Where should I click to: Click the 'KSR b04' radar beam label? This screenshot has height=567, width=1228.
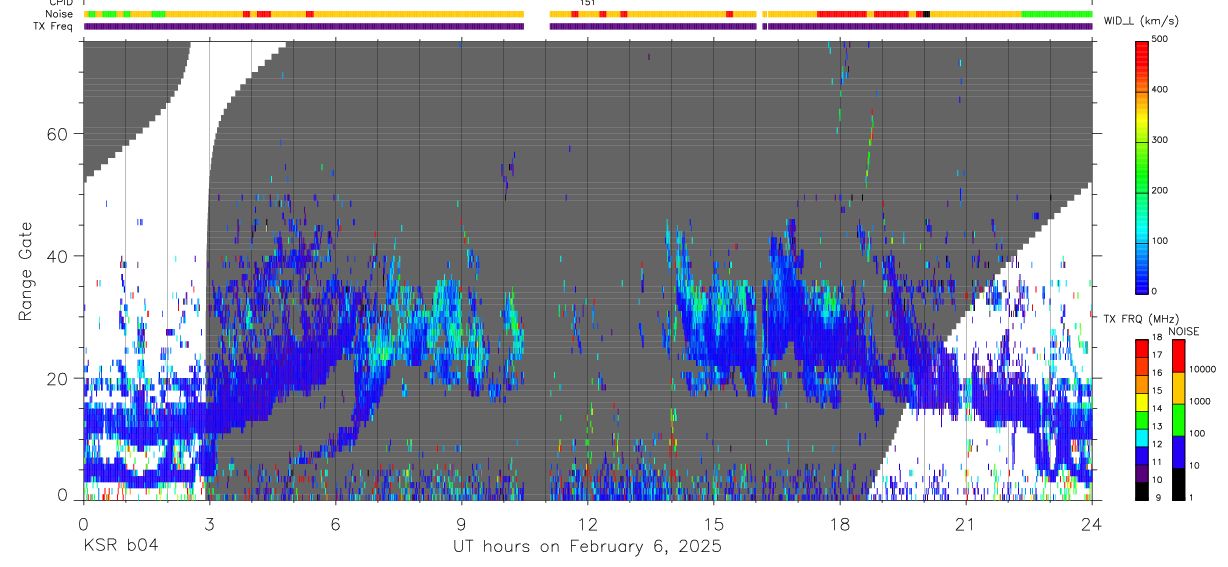point(120,546)
